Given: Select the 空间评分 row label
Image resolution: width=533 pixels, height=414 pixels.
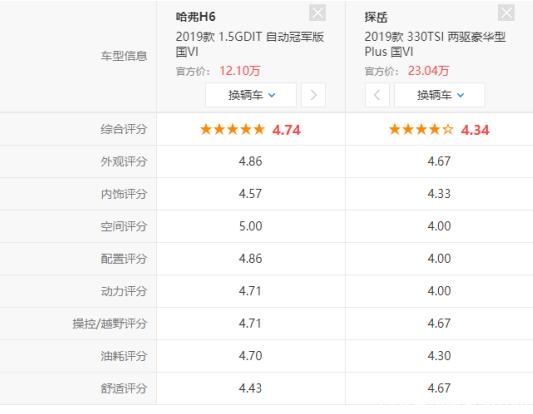Looking at the screenshot, I should click(124, 226).
